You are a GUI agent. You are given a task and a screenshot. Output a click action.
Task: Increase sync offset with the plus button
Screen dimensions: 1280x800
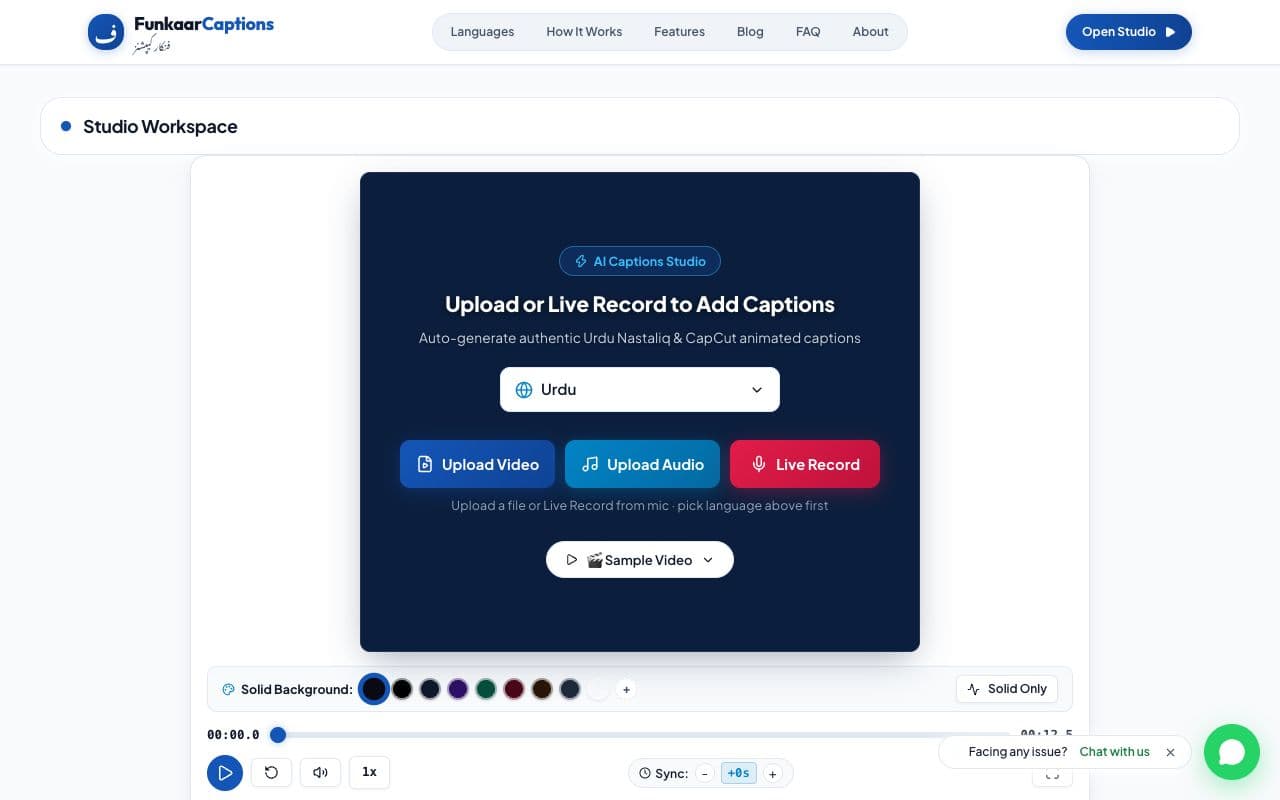click(772, 773)
